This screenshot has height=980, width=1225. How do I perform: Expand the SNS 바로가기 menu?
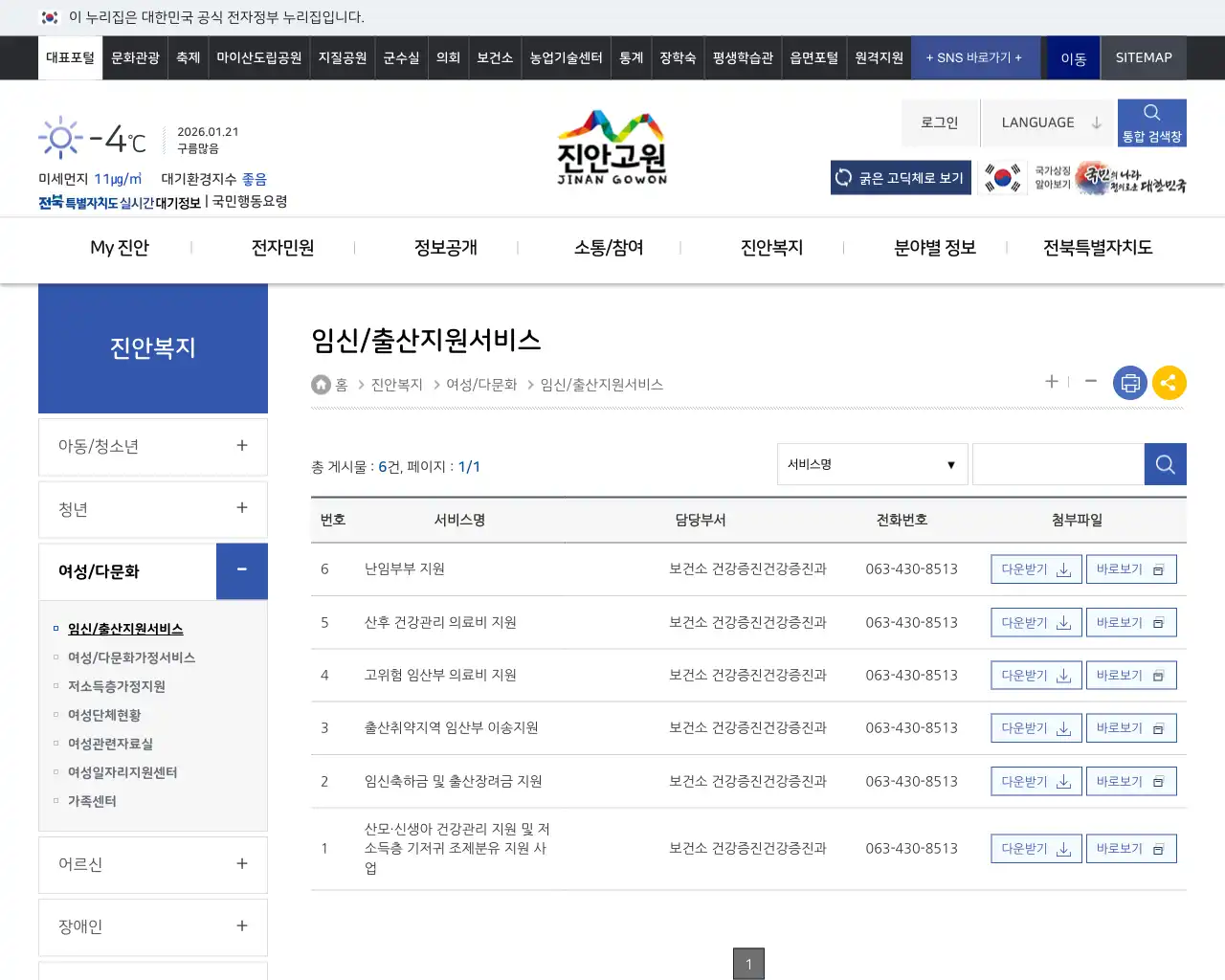point(976,57)
